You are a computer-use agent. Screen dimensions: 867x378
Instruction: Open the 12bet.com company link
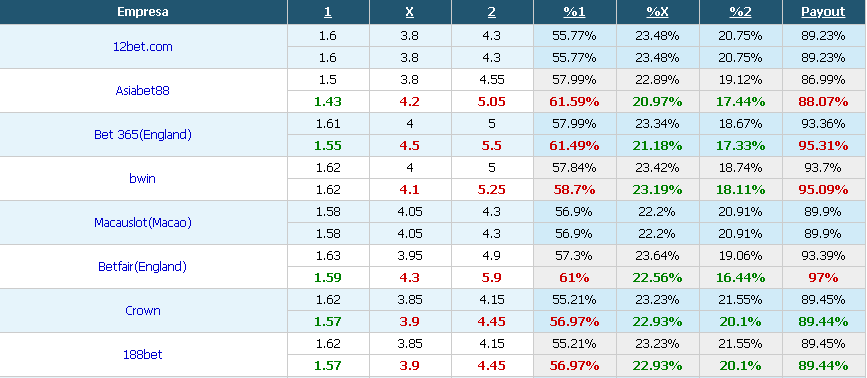point(143,46)
